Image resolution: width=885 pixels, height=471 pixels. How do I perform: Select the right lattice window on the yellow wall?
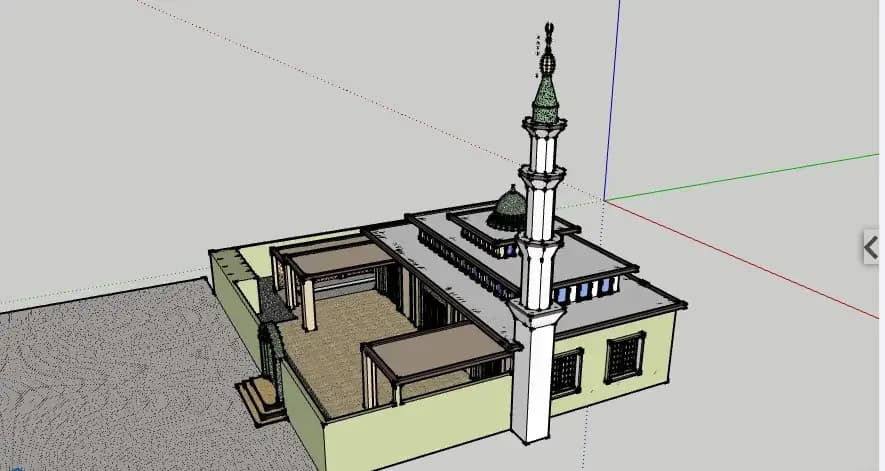(x=624, y=357)
